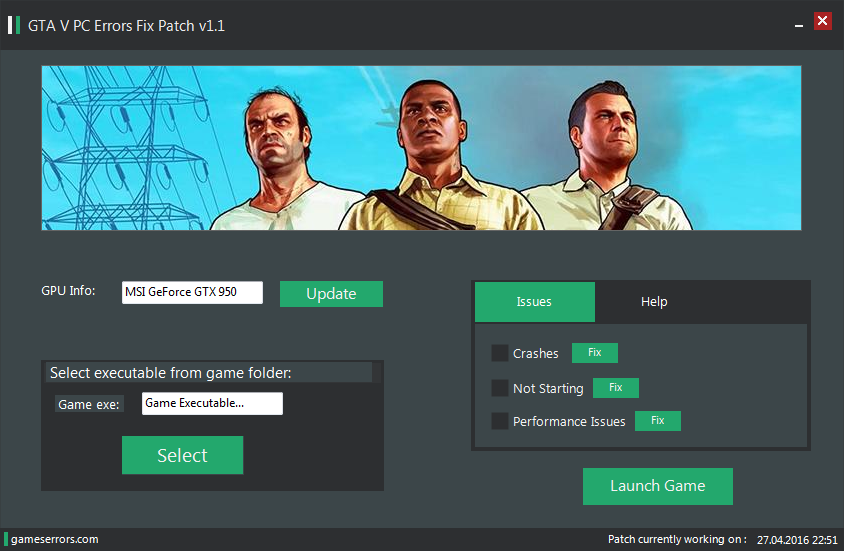Click the GTA V characters banner image
The height and width of the screenshot is (551, 844).
coord(421,148)
